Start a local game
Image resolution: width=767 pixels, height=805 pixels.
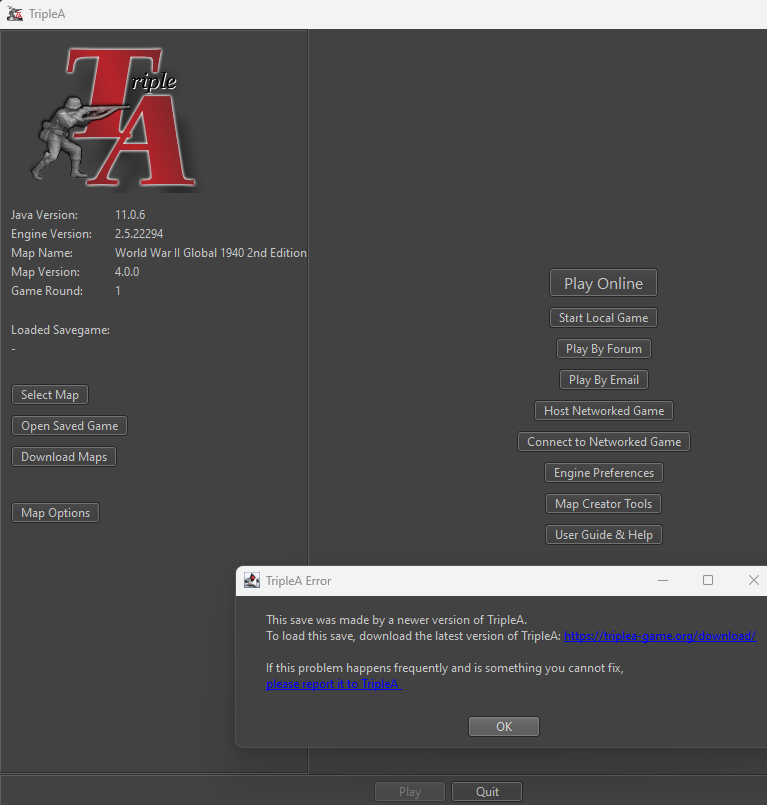(603, 318)
